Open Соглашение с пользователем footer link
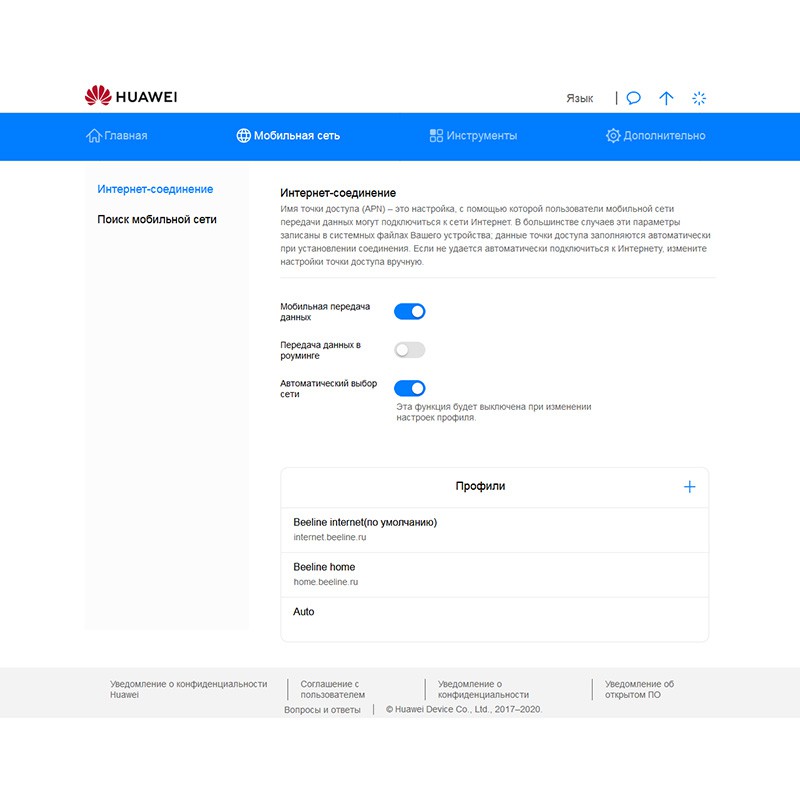 pyautogui.click(x=332, y=689)
